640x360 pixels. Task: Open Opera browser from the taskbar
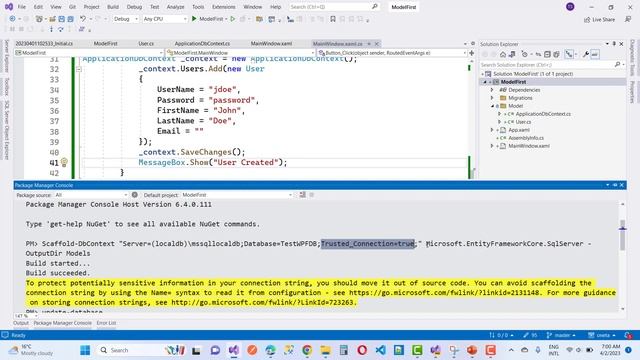(362, 350)
